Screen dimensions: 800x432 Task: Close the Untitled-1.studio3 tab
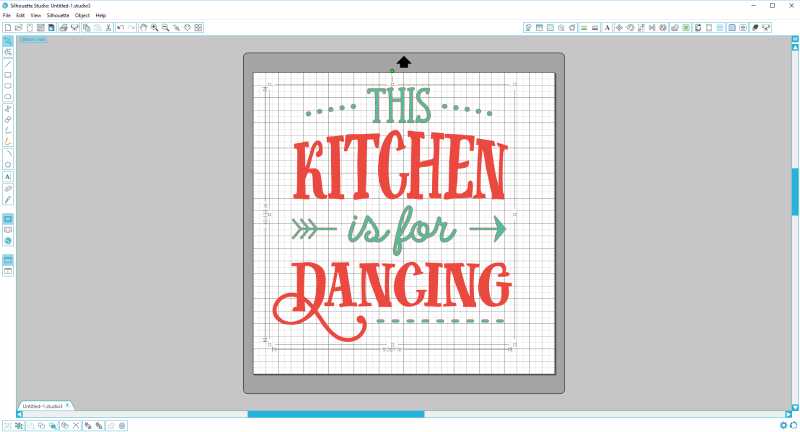(67, 405)
